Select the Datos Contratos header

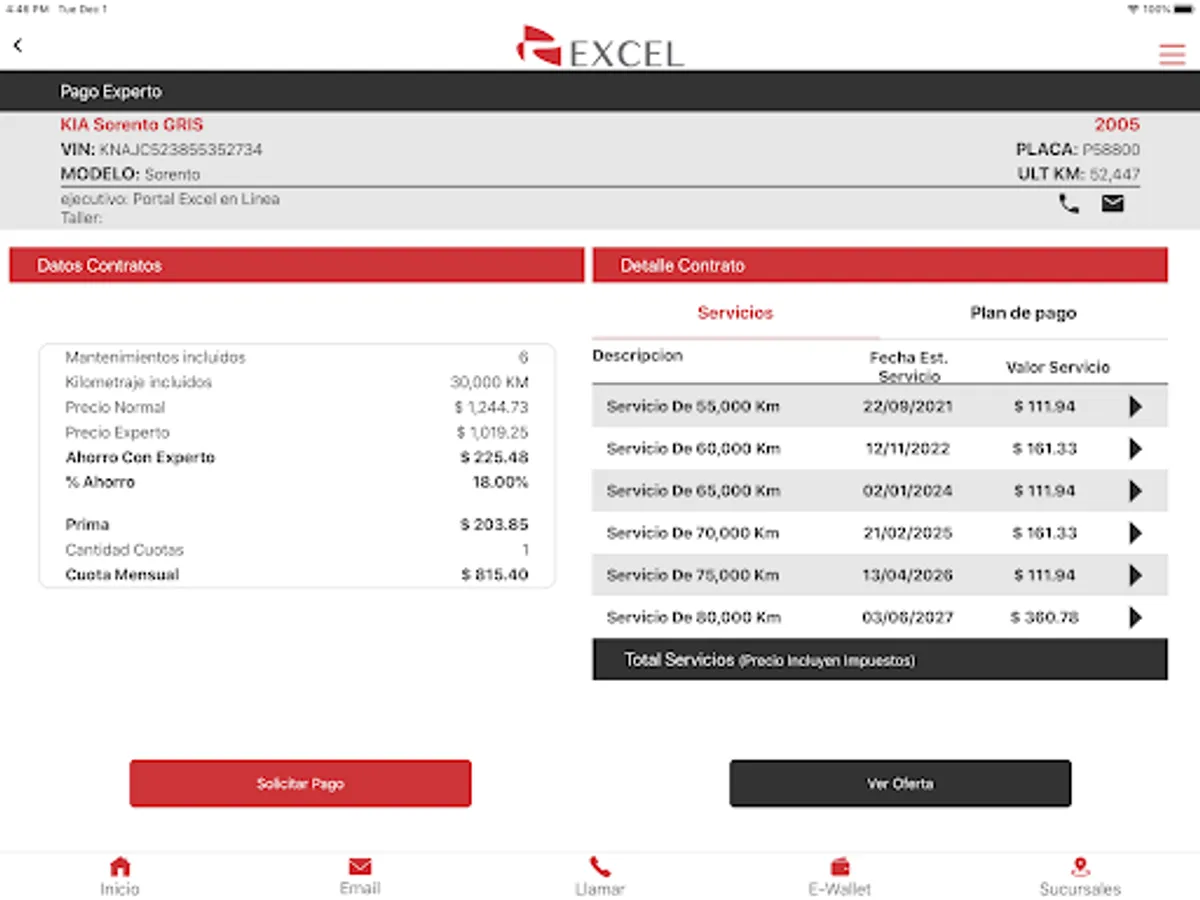tap(296, 266)
